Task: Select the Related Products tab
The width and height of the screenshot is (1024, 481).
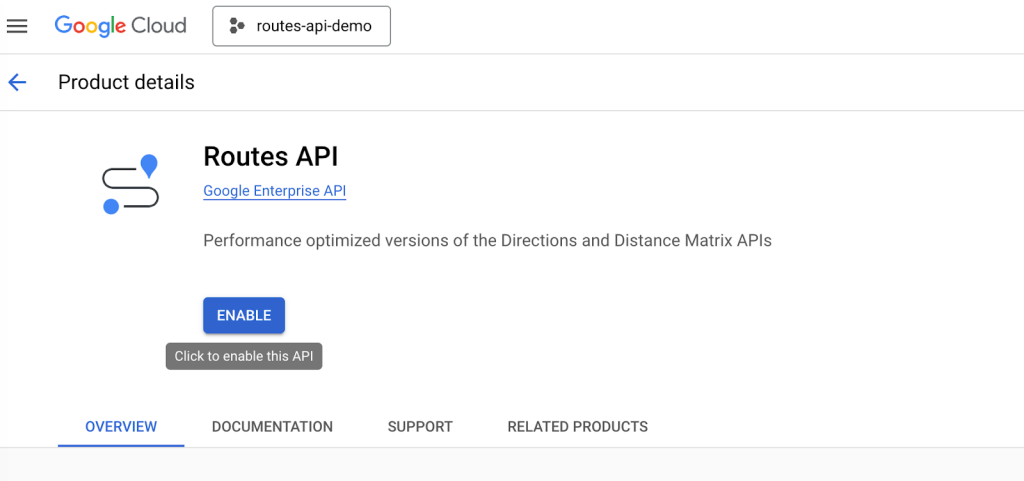Action: pyautogui.click(x=577, y=426)
